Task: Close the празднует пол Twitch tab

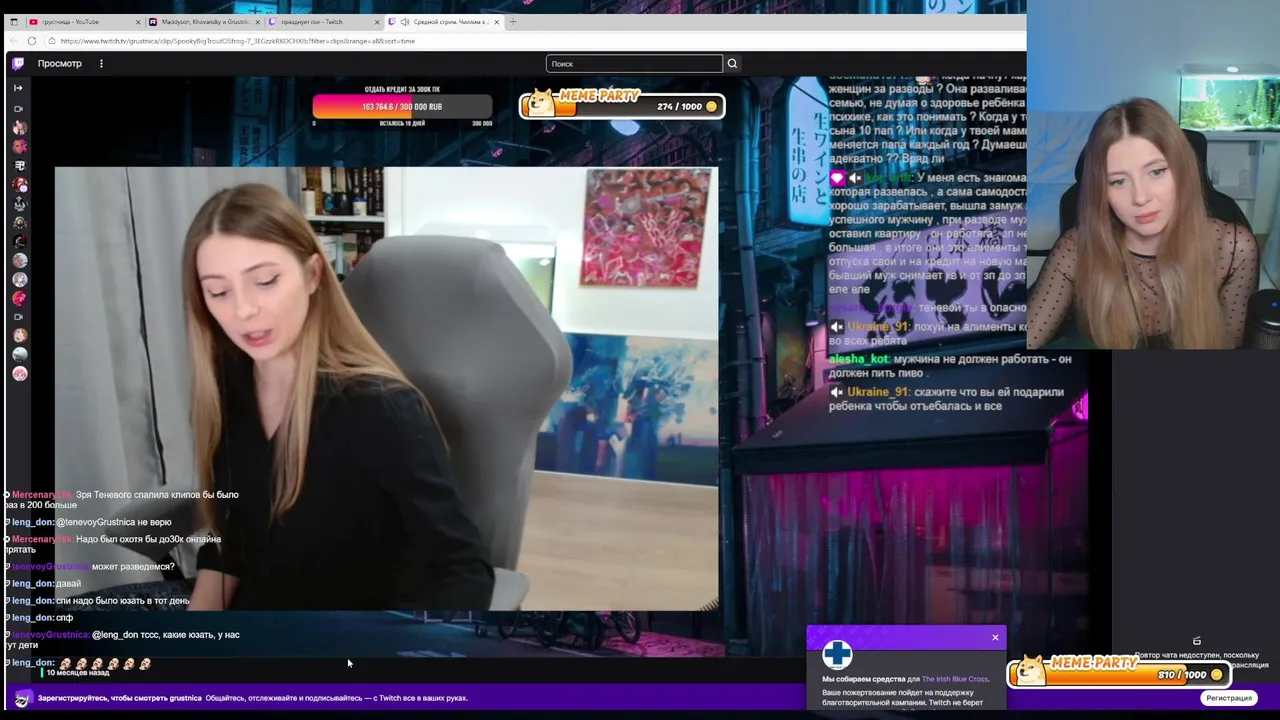Action: click(x=377, y=21)
